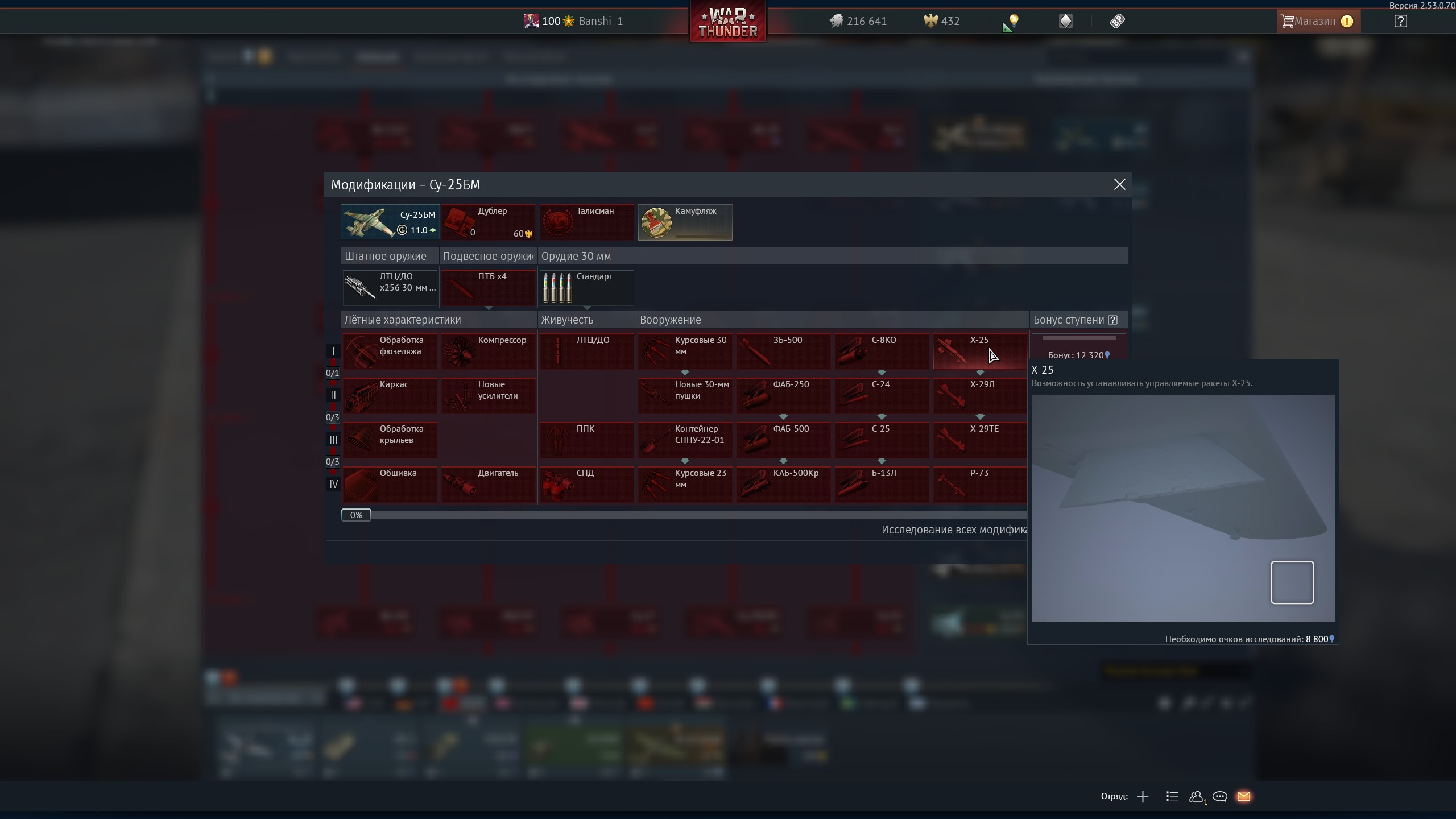Click the 0% research progress bar
The image size is (1456, 819).
tap(356, 515)
